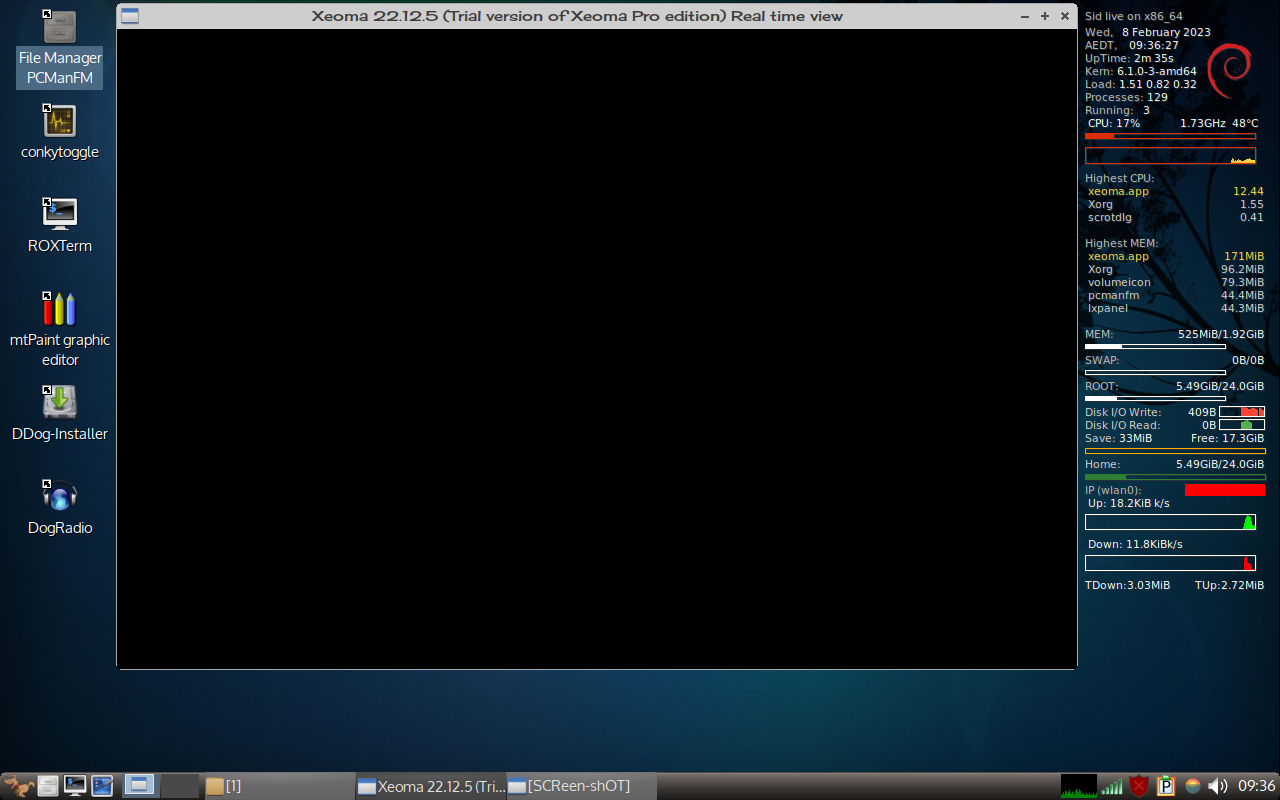Click the xeoma.app Highest CPU entry in conky

pyautogui.click(x=1175, y=191)
